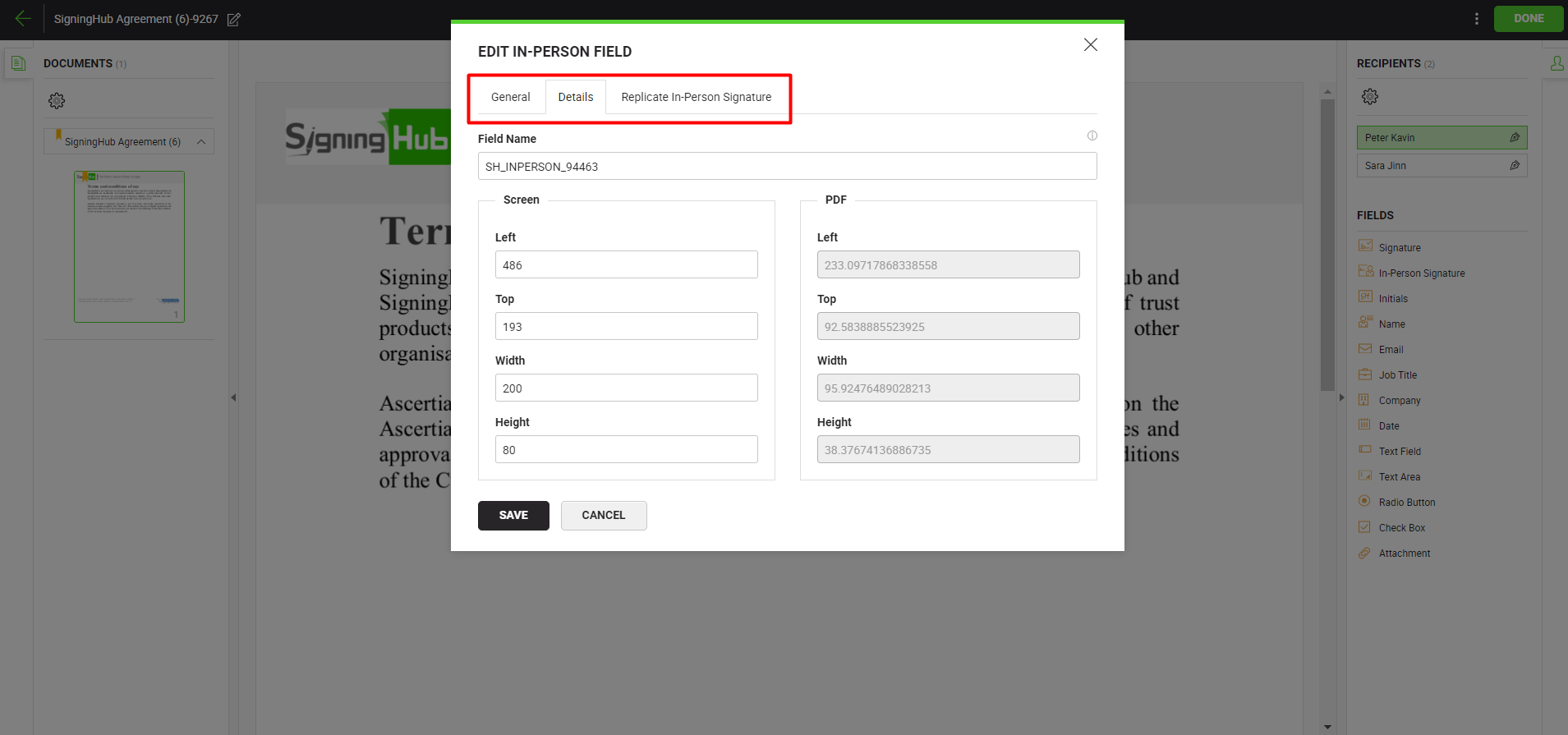Click the three-dot more options menu
The height and width of the screenshot is (735, 1568).
(1476, 18)
